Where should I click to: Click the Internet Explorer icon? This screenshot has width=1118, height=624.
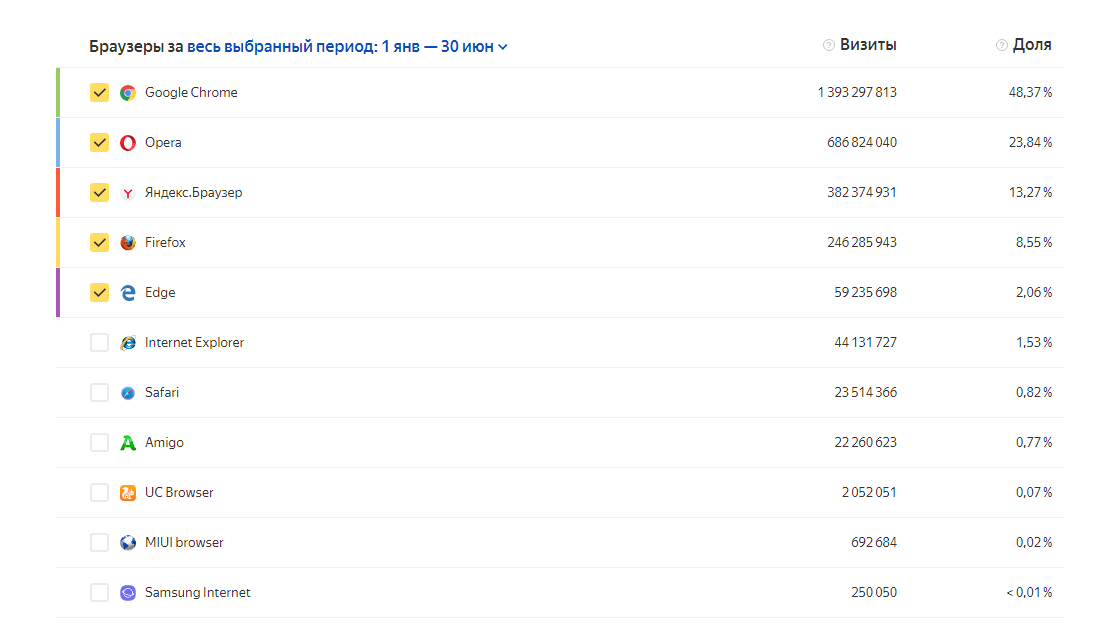pos(128,343)
